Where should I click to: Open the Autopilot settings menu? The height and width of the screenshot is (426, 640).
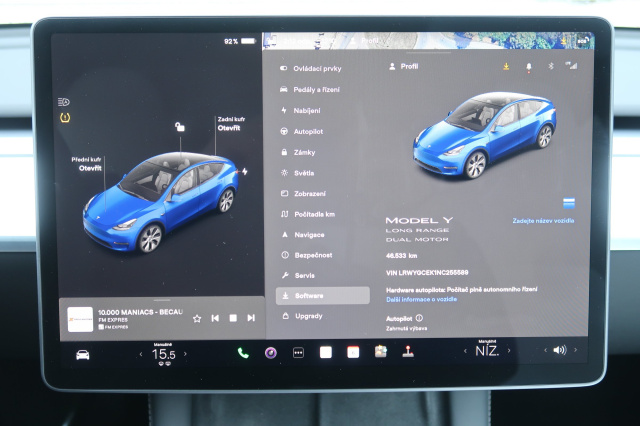(301, 131)
